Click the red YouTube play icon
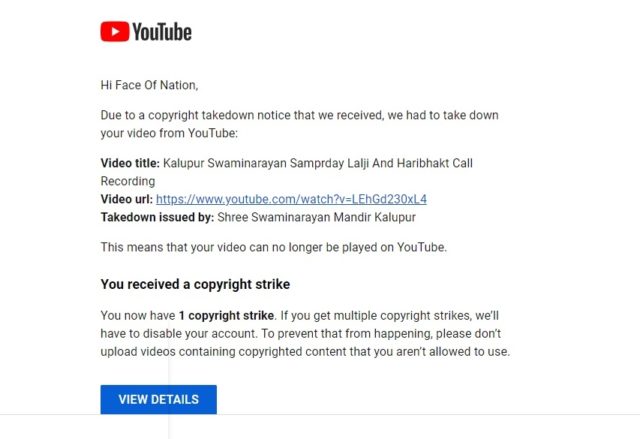 click(x=115, y=31)
